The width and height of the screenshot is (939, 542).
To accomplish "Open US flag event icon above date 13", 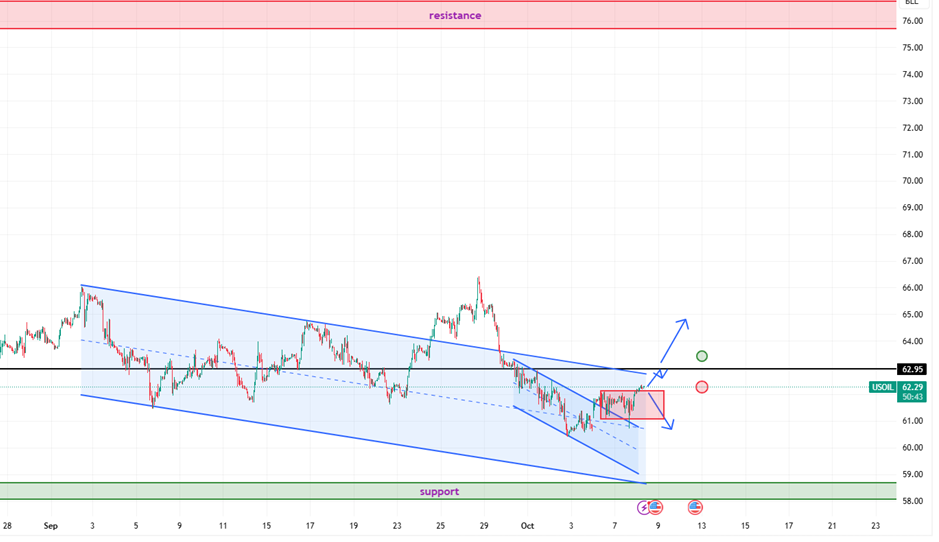I will click(x=695, y=508).
